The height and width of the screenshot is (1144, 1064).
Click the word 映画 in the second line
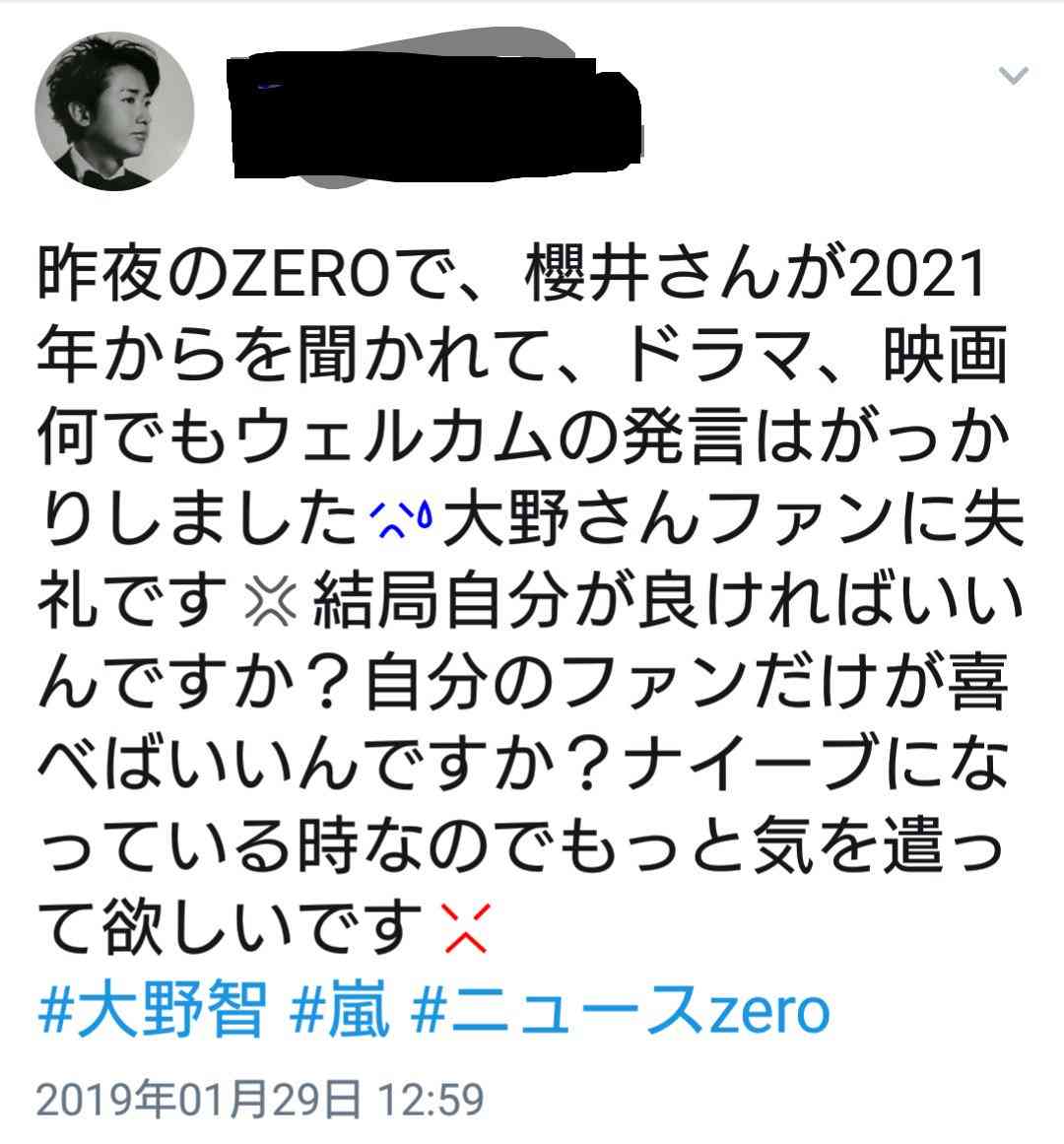point(946,356)
